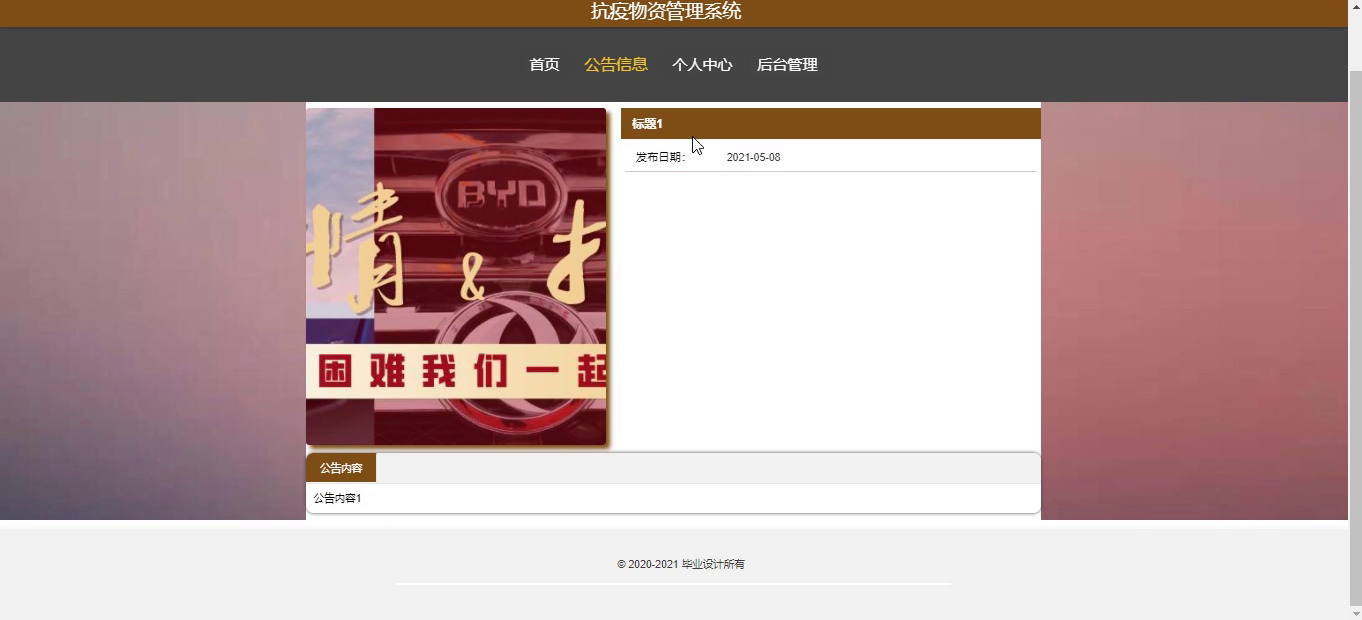The image size is (1362, 620).
Task: Click the 发布日期 label
Action: pyautogui.click(x=661, y=157)
